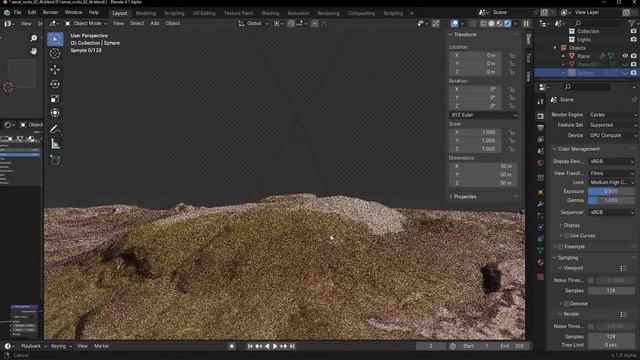
Task: Click the zoom magnifier in left editor
Action: pyautogui.click(x=33, y=38)
